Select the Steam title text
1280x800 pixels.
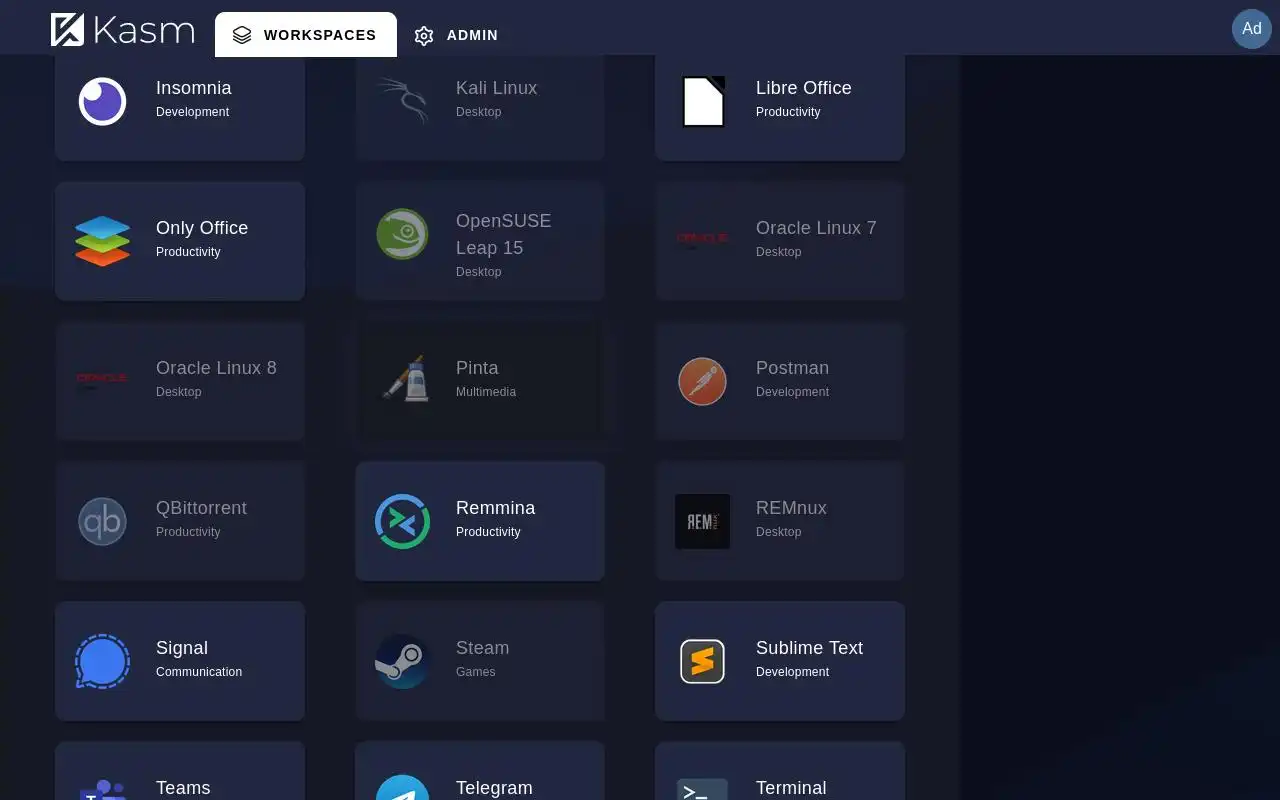(483, 648)
